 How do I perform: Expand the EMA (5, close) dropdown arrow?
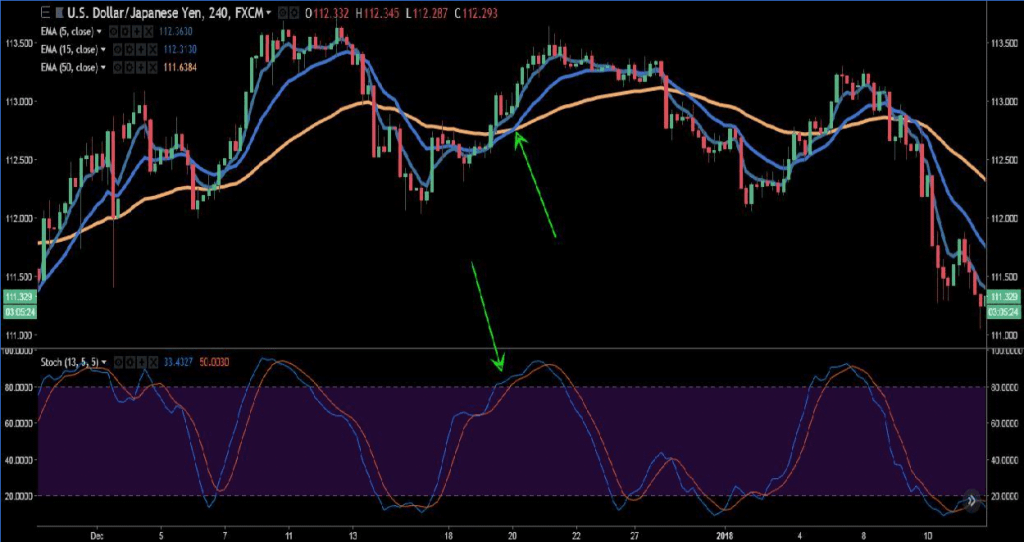click(97, 33)
